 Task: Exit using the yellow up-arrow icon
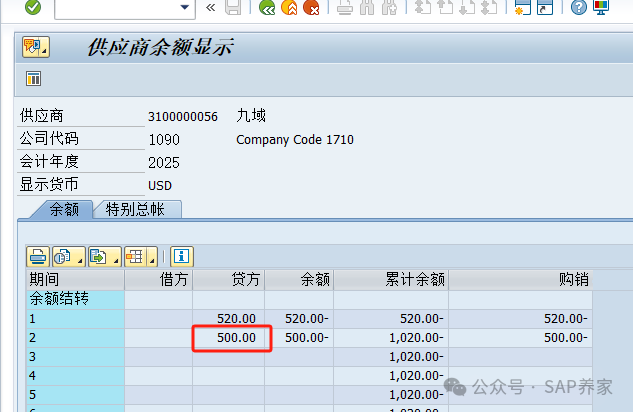[289, 7]
